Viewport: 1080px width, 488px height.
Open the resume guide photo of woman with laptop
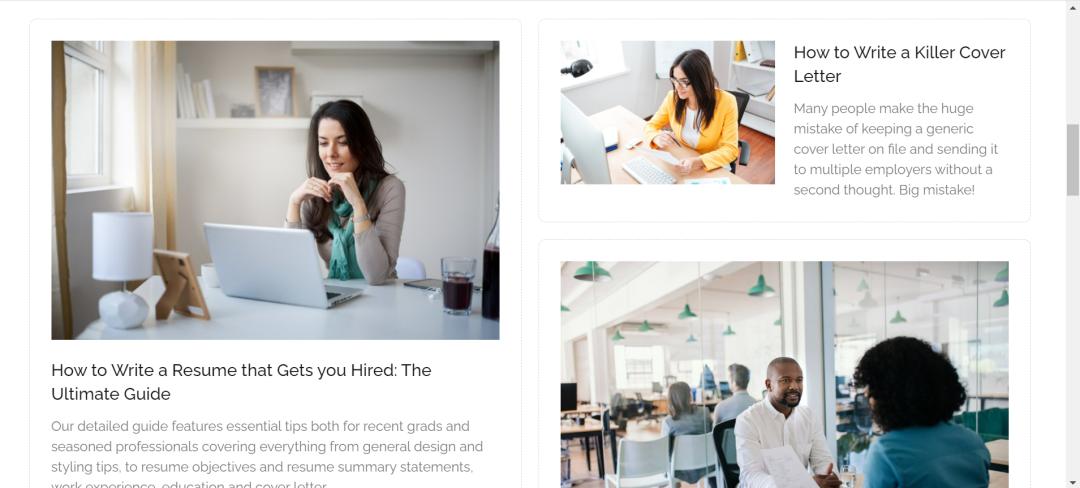275,190
